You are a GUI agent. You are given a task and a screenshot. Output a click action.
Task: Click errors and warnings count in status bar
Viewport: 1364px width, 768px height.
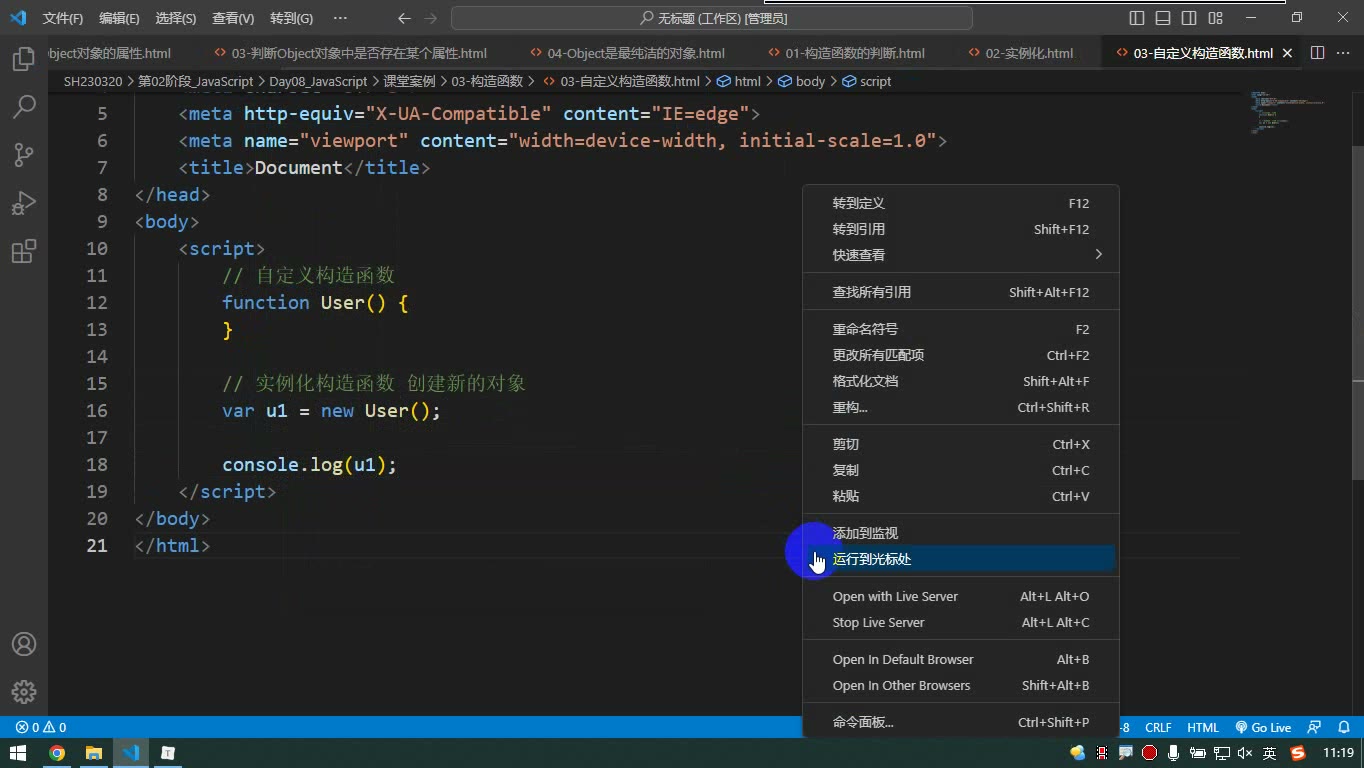point(41,727)
